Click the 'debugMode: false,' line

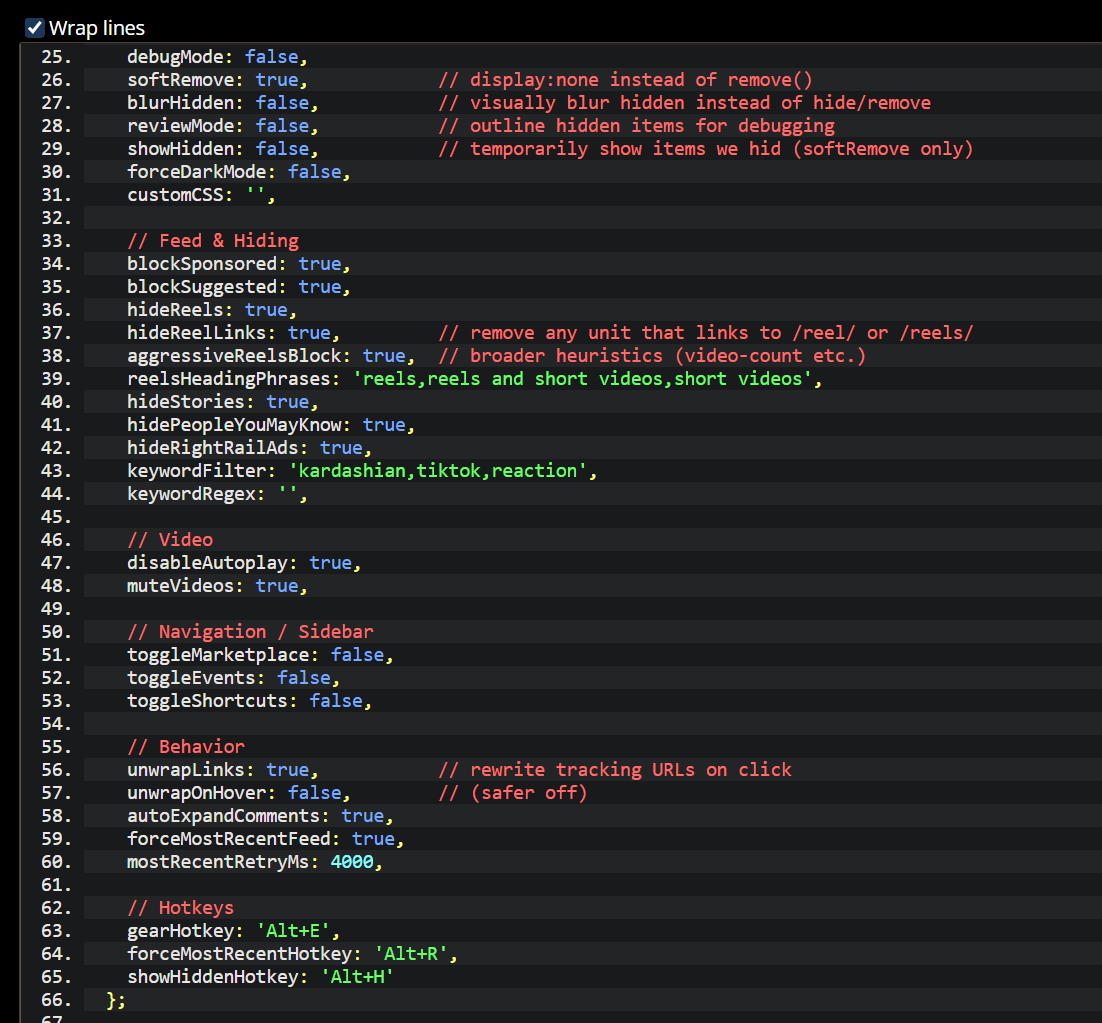pyautogui.click(x=217, y=57)
